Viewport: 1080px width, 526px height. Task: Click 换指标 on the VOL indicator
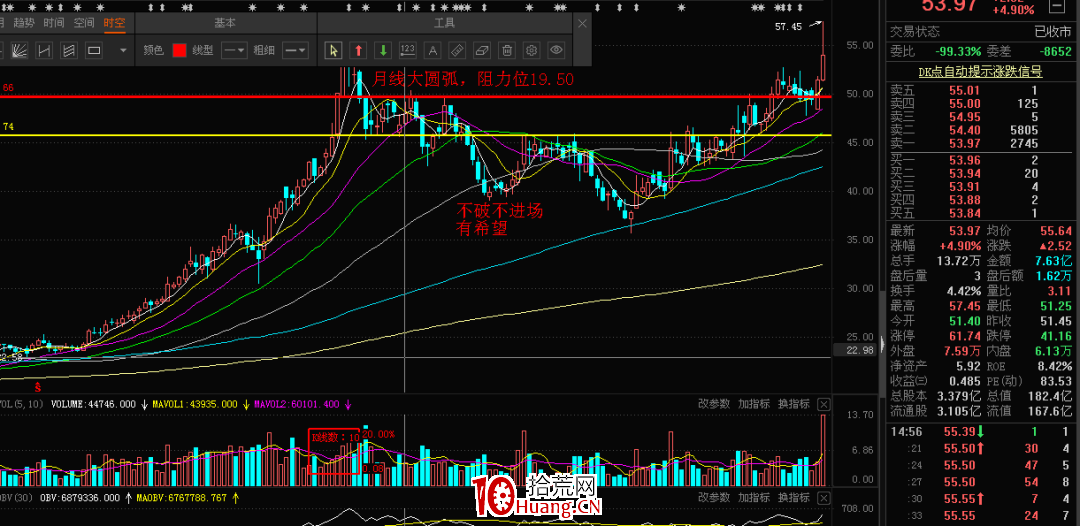793,404
